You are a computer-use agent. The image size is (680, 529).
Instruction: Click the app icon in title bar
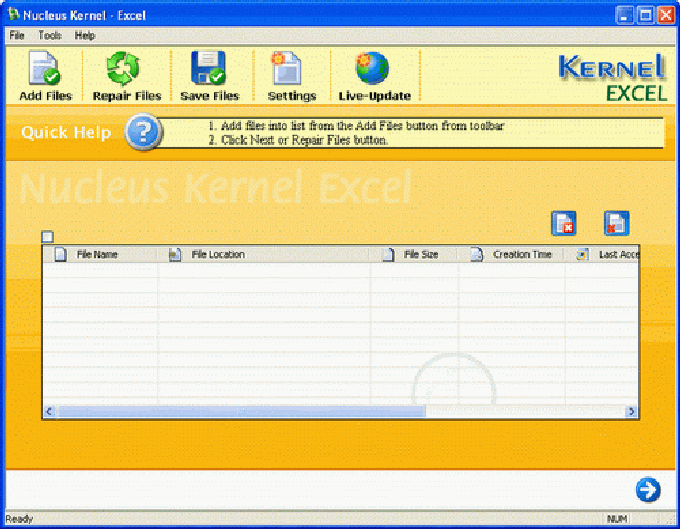click(x=13, y=15)
